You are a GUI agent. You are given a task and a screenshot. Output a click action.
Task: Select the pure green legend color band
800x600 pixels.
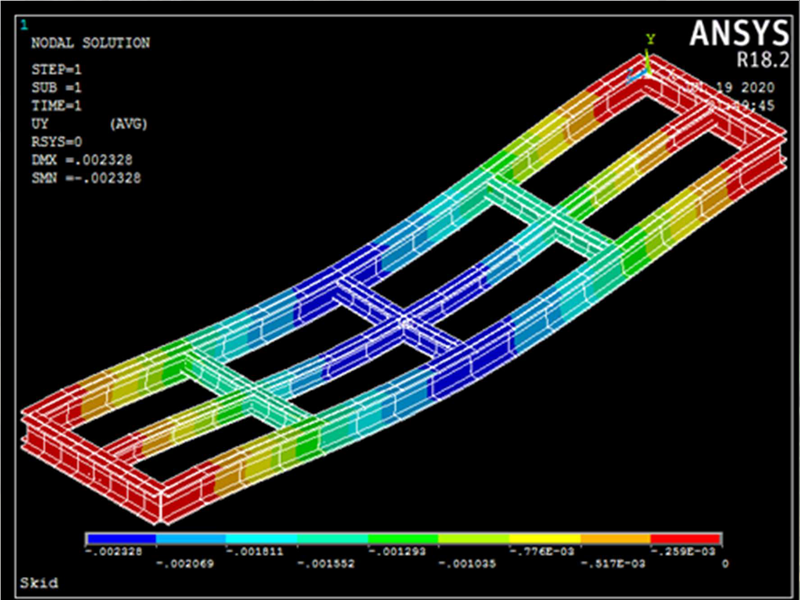[x=403, y=539]
